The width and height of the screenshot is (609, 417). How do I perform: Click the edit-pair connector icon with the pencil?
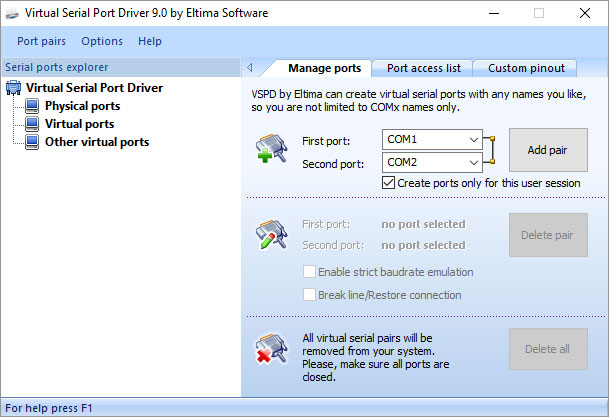pyautogui.click(x=271, y=234)
